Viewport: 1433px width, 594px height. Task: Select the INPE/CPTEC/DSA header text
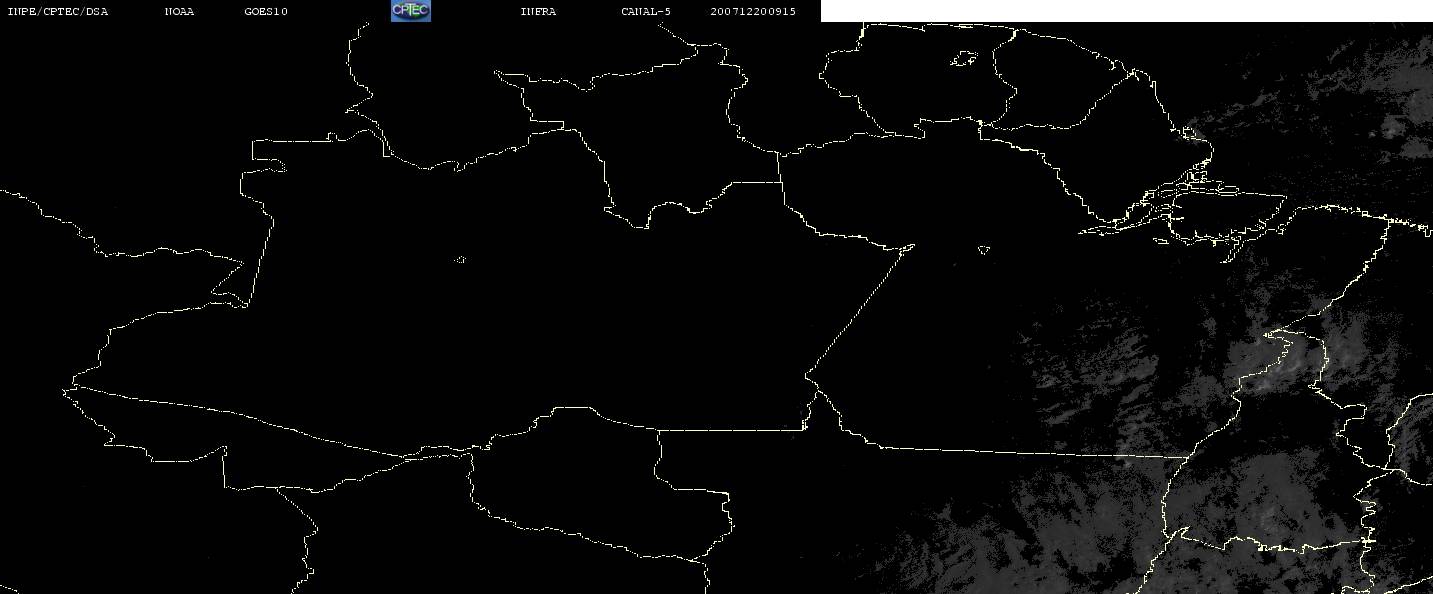pyautogui.click(x=57, y=11)
